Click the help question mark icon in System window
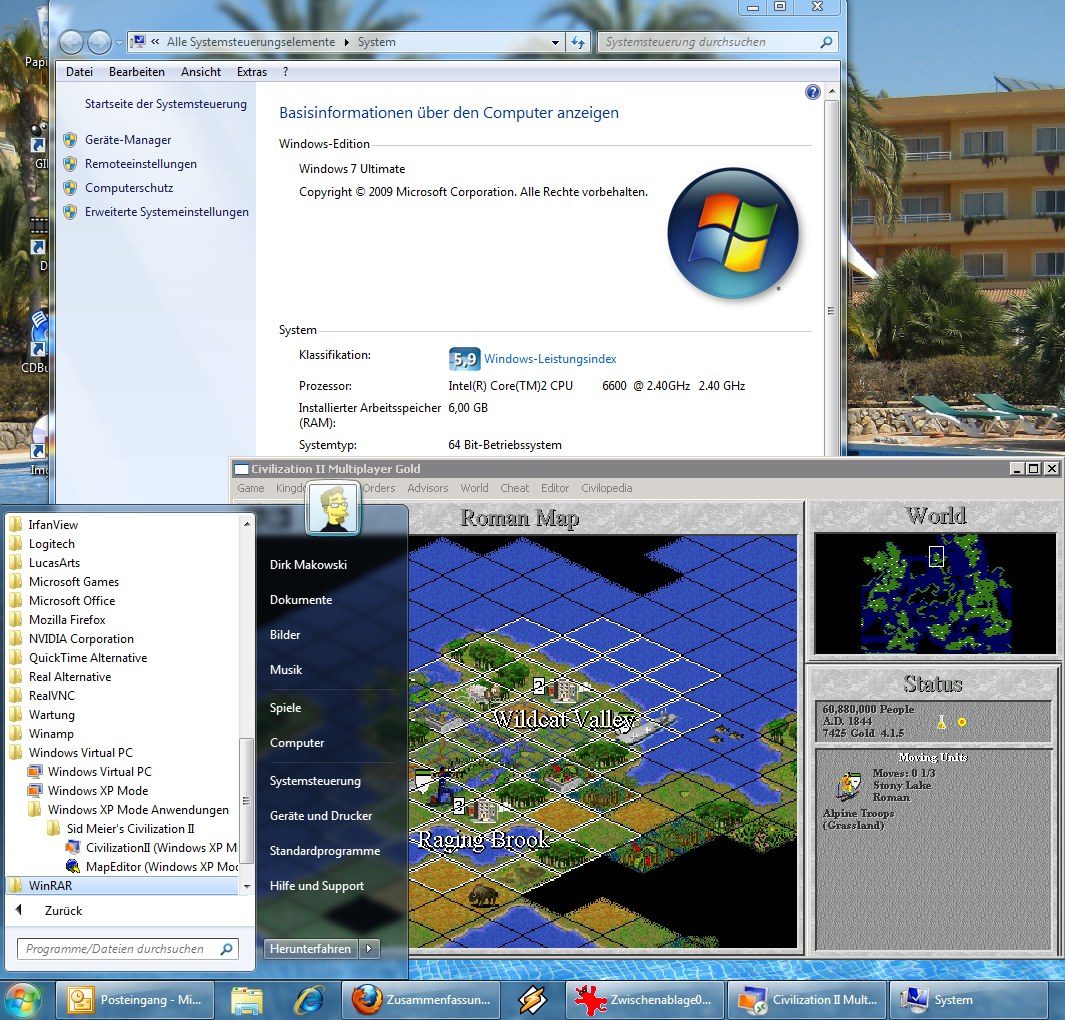This screenshot has height=1020, width=1065. 812,92
